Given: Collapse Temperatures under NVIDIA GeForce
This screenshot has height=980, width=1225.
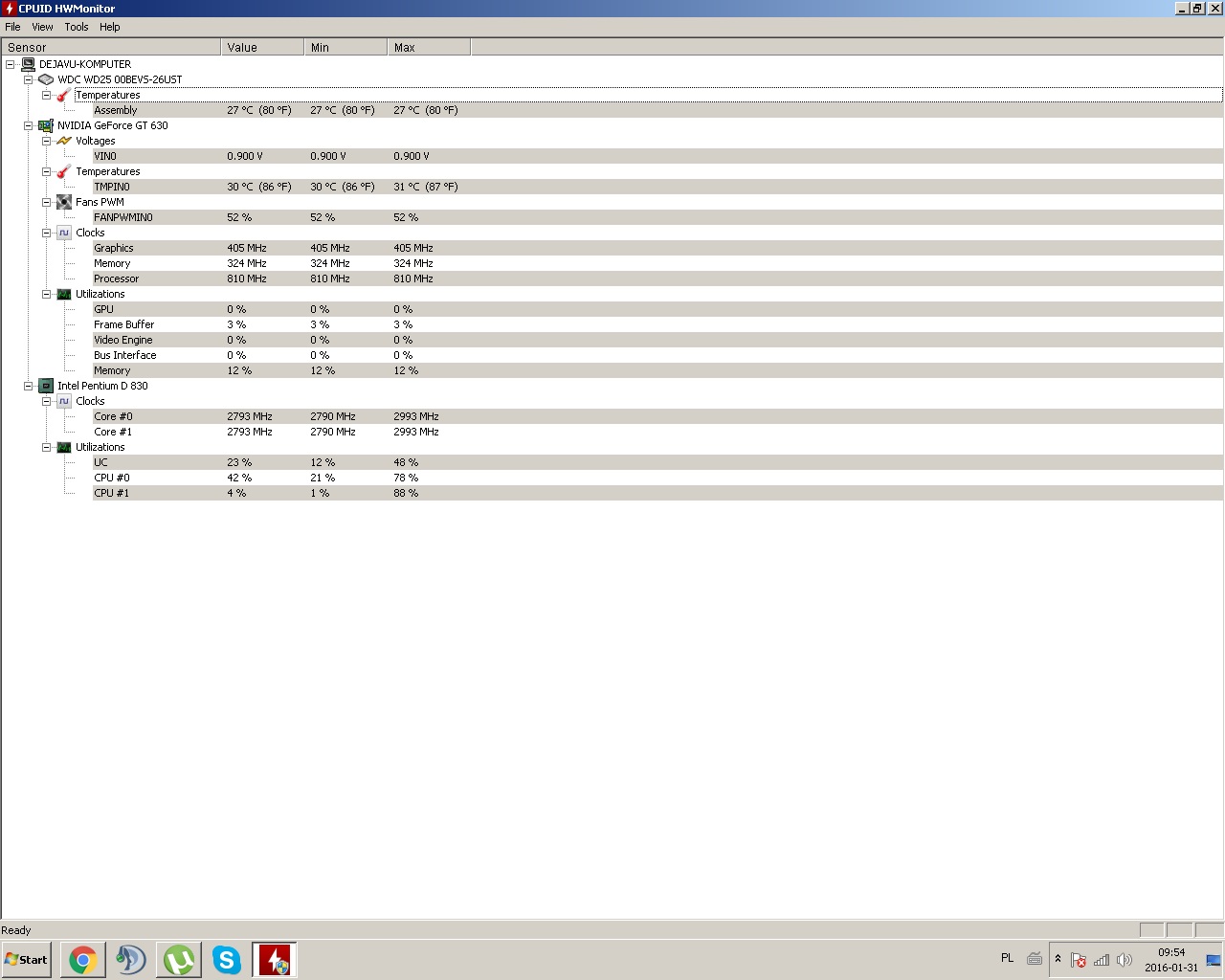Looking at the screenshot, I should tap(46, 171).
